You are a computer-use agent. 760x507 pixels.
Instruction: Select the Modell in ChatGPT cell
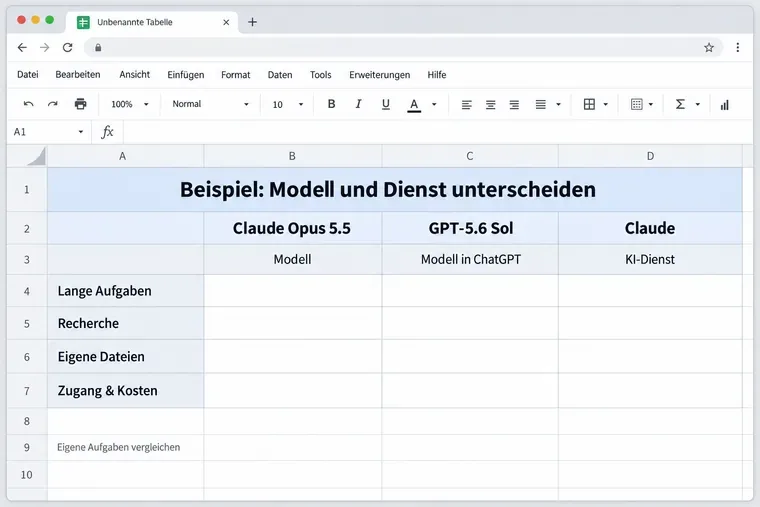tap(470, 259)
